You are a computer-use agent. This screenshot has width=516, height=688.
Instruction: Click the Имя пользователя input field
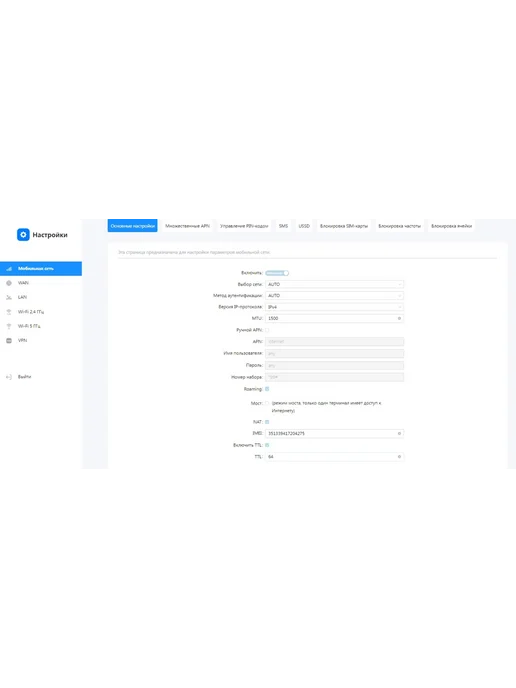(334, 354)
